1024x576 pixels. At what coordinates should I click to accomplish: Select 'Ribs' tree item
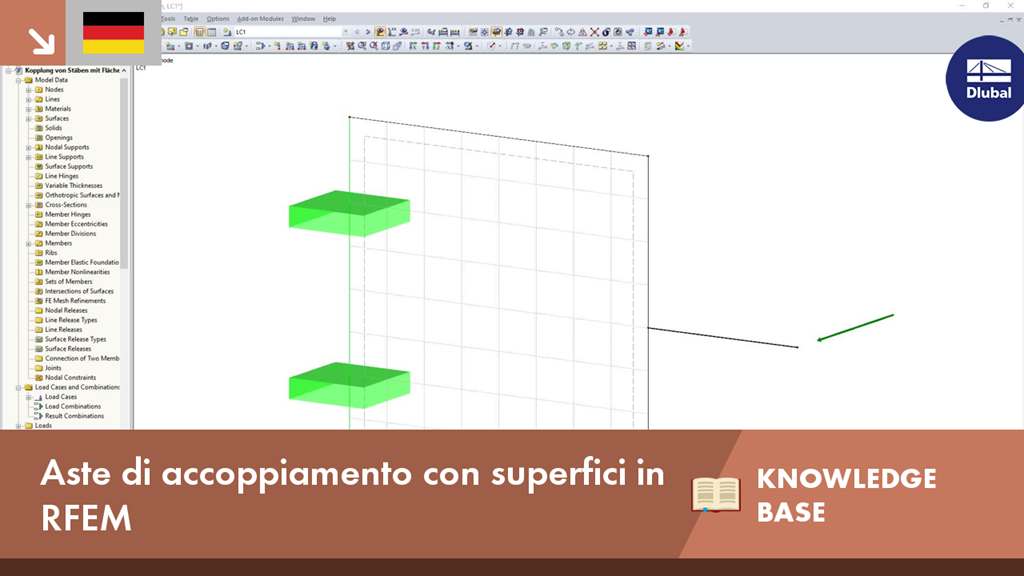coord(51,253)
